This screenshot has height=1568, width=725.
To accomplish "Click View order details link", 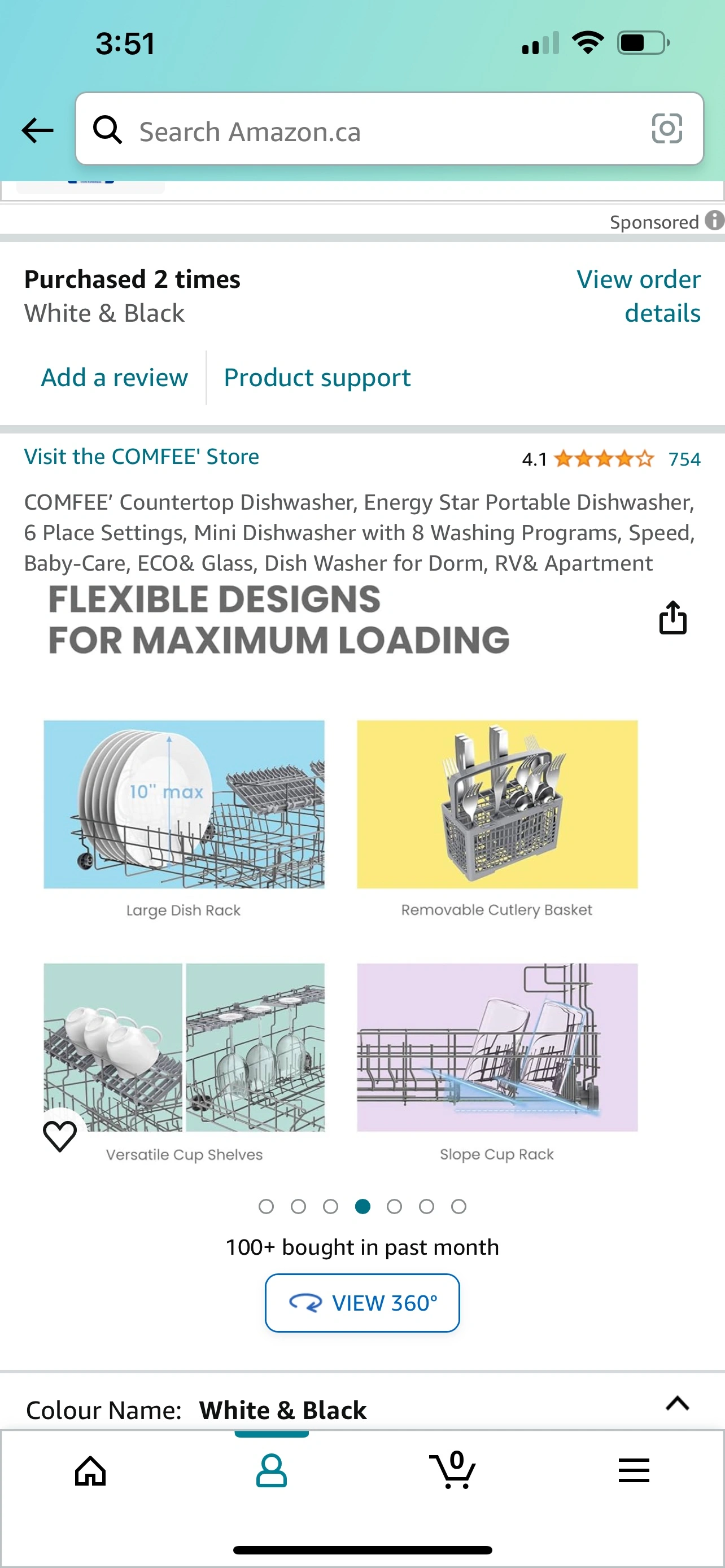I will pyautogui.click(x=639, y=296).
